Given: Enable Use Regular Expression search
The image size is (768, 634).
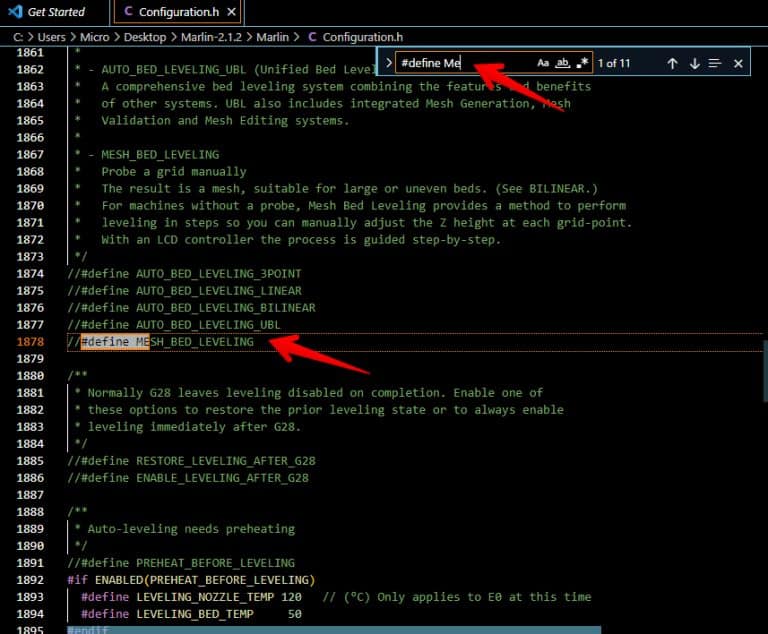Looking at the screenshot, I should click(584, 63).
